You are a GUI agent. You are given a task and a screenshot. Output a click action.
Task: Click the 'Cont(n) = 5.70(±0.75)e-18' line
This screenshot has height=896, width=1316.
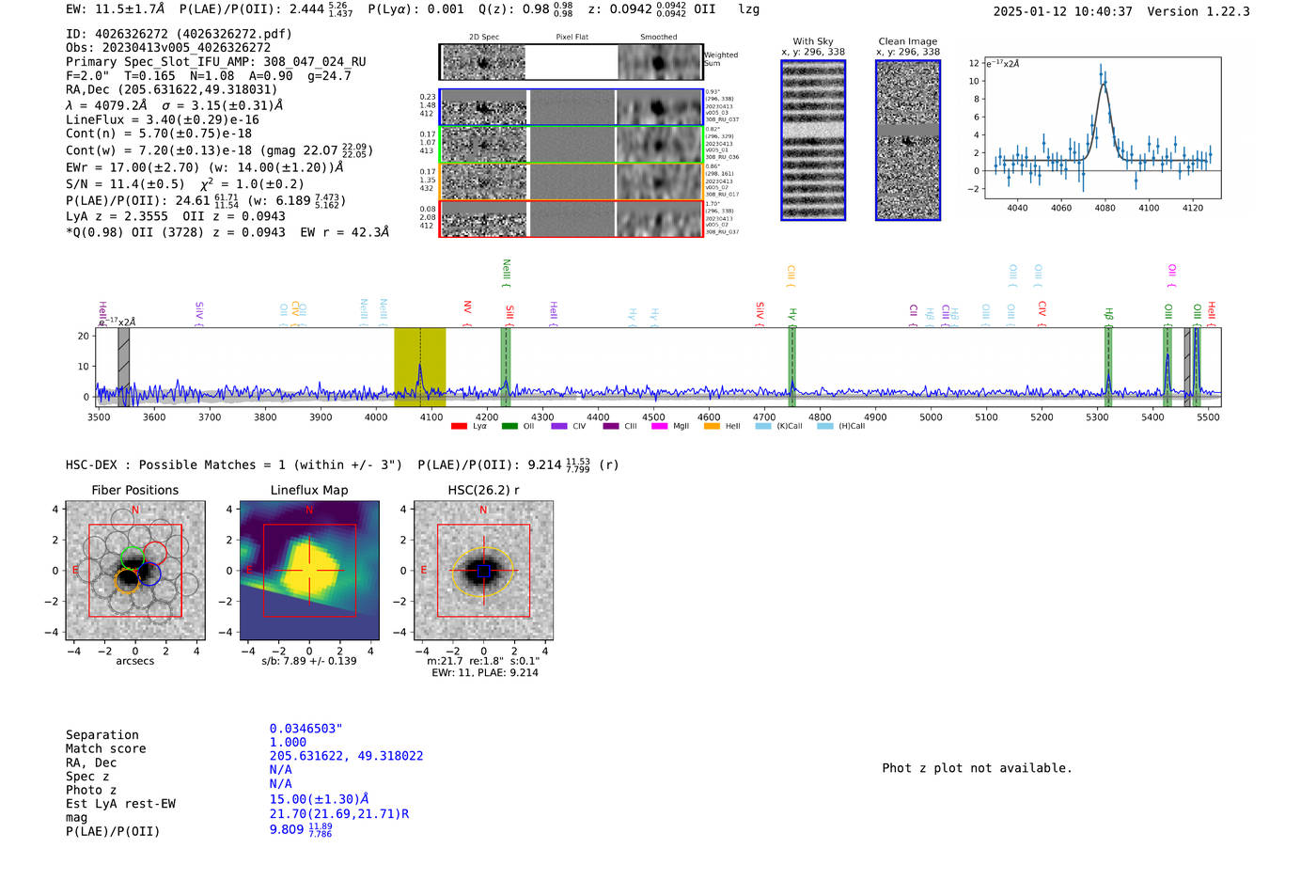point(159,134)
